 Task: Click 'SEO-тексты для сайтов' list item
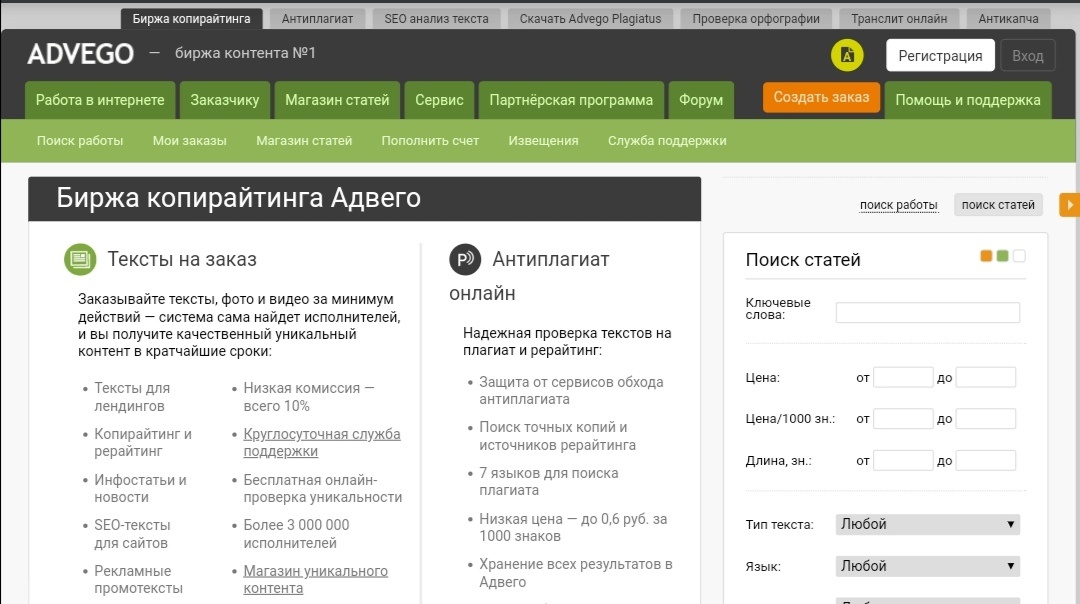132,534
